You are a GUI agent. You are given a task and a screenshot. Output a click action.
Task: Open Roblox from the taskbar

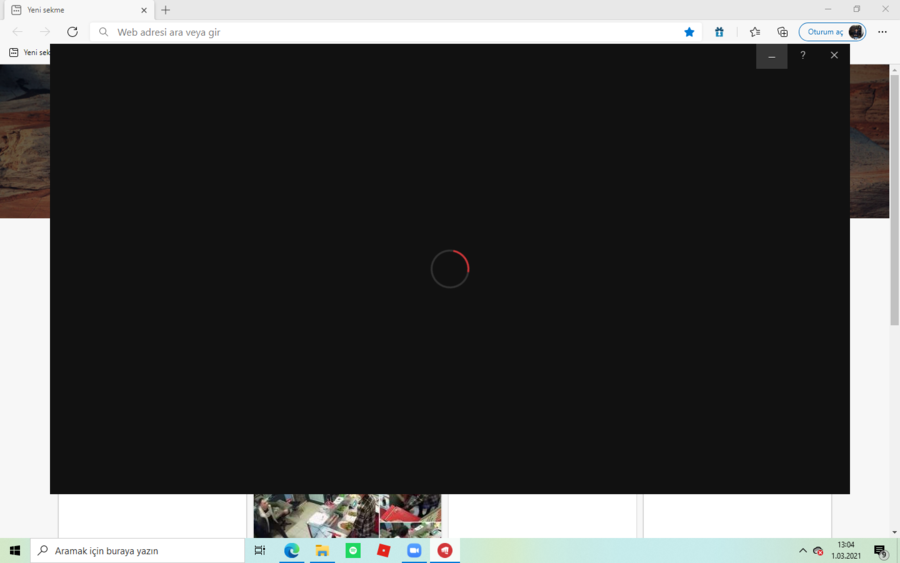383,550
